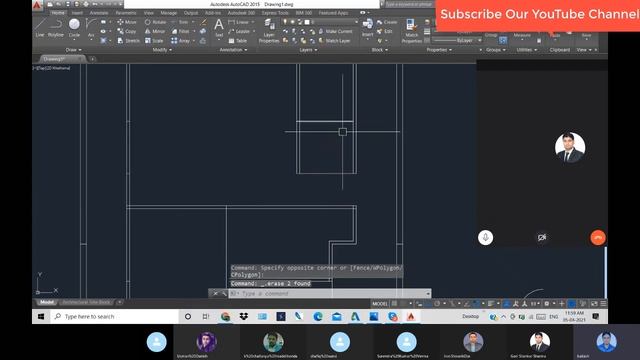Click the Mirror tool
Screen dimensions: 640x360
155,31
